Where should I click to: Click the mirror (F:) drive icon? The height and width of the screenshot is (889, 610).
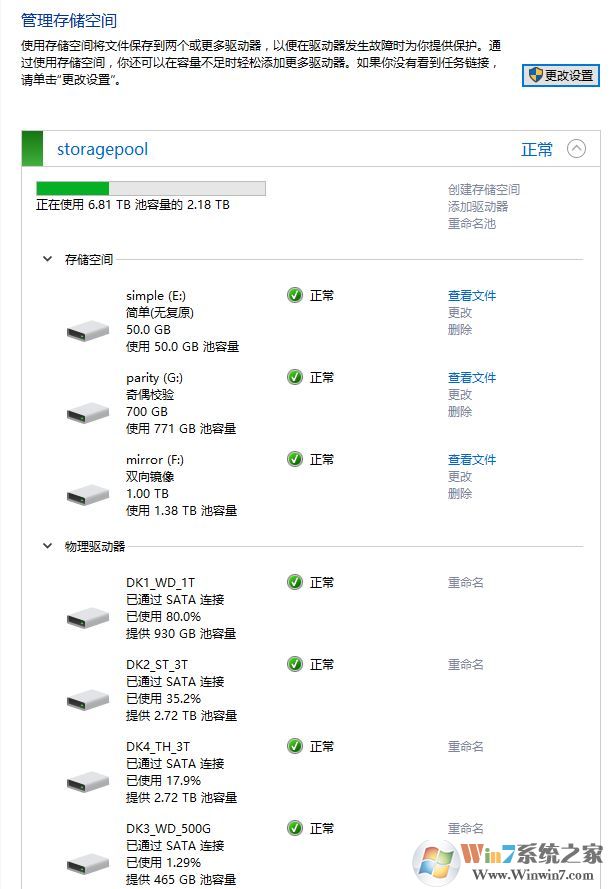(86, 494)
